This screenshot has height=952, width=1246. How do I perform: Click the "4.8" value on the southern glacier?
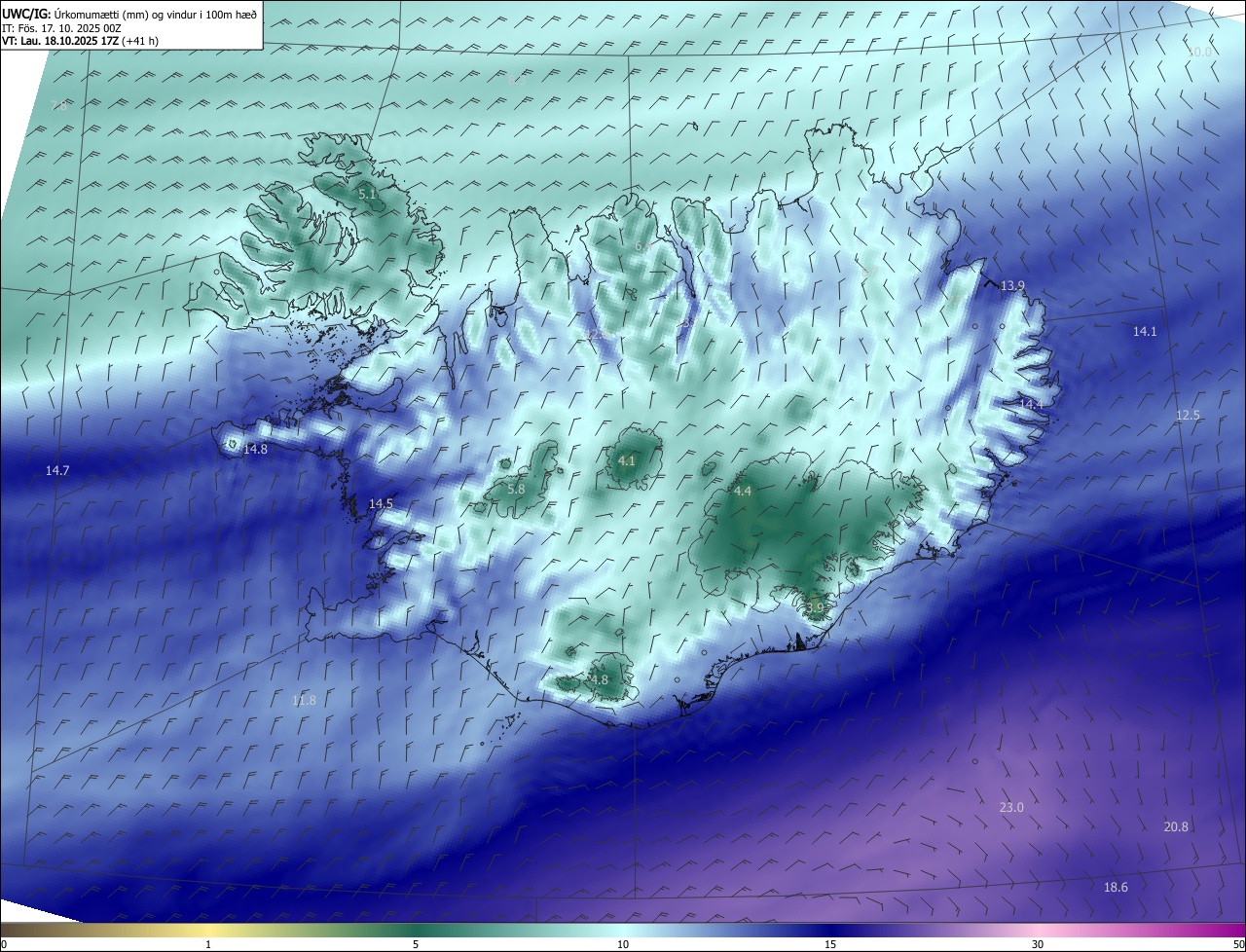[x=599, y=679]
